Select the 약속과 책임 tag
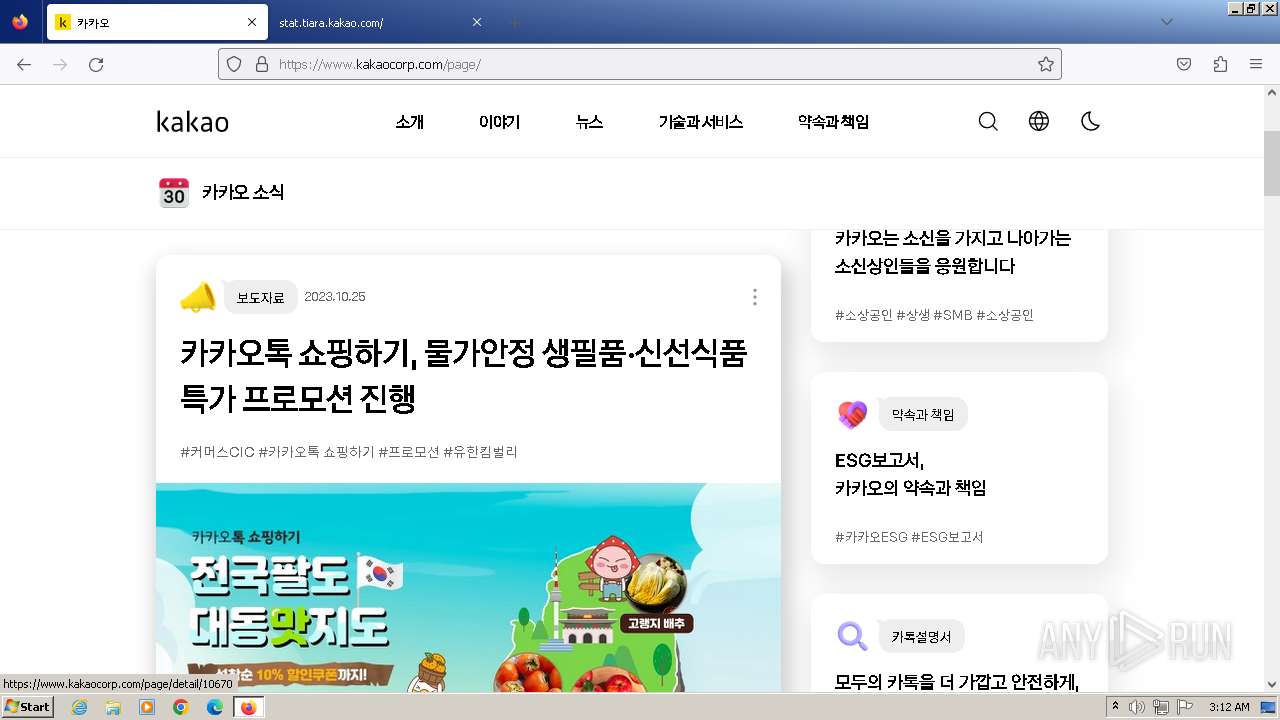1280x720 pixels. point(923,414)
